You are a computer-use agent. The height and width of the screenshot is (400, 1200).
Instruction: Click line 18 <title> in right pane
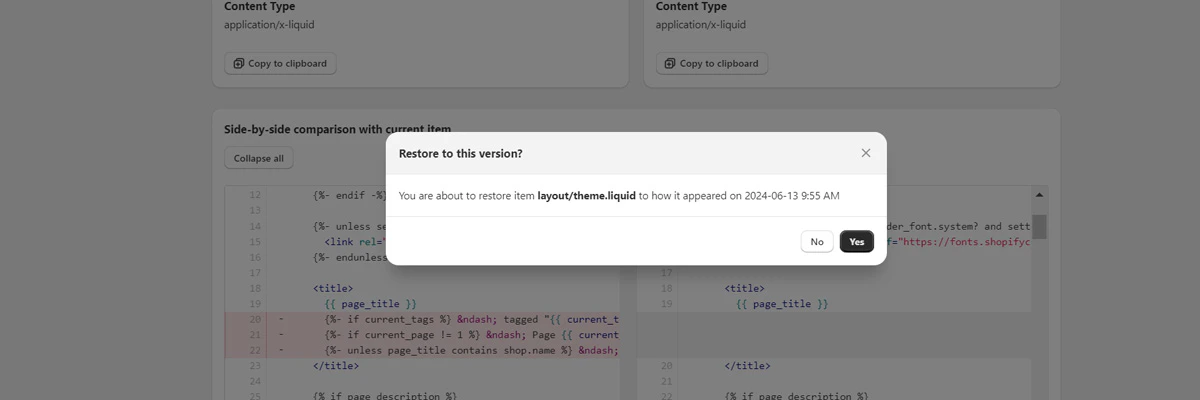click(x=745, y=288)
